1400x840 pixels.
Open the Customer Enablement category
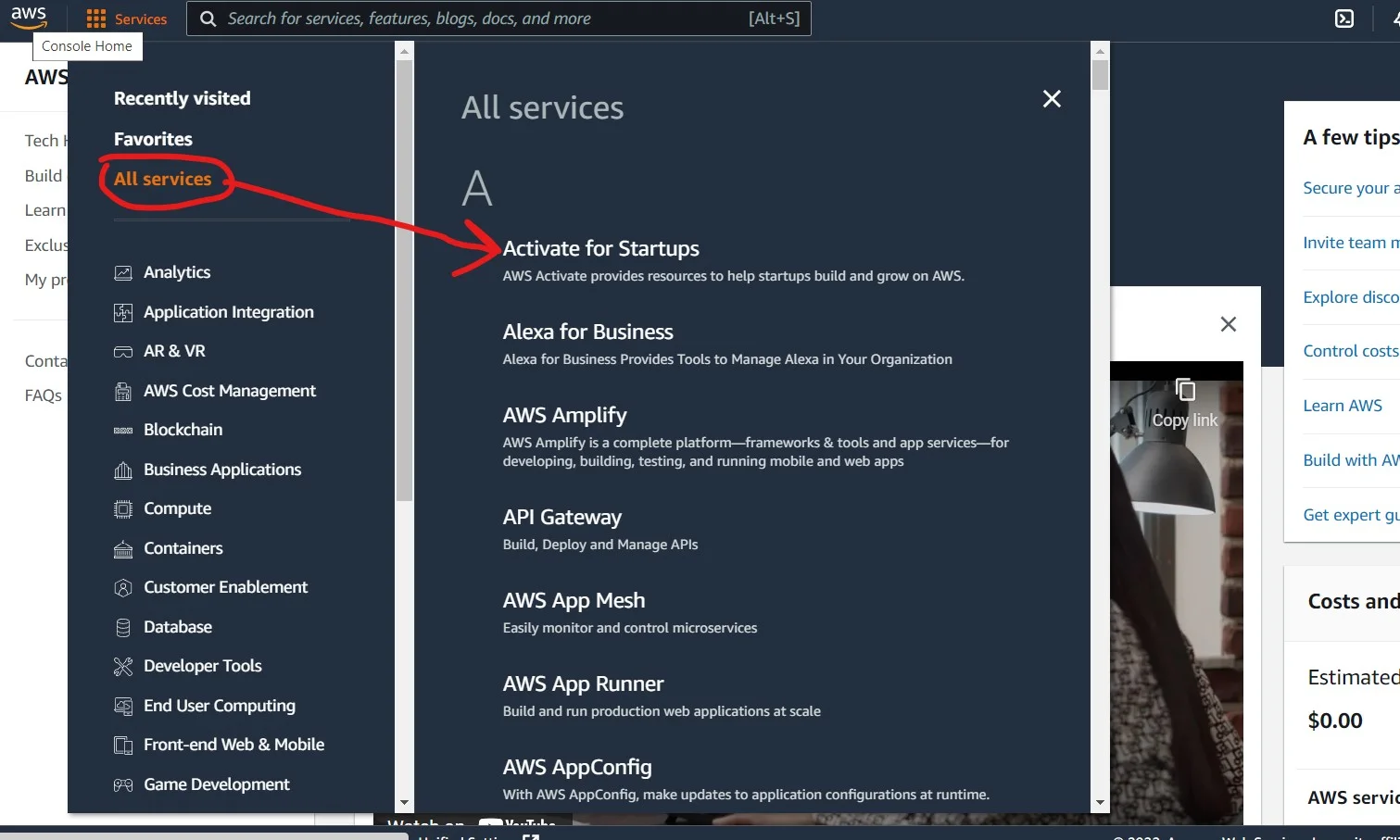pos(226,587)
